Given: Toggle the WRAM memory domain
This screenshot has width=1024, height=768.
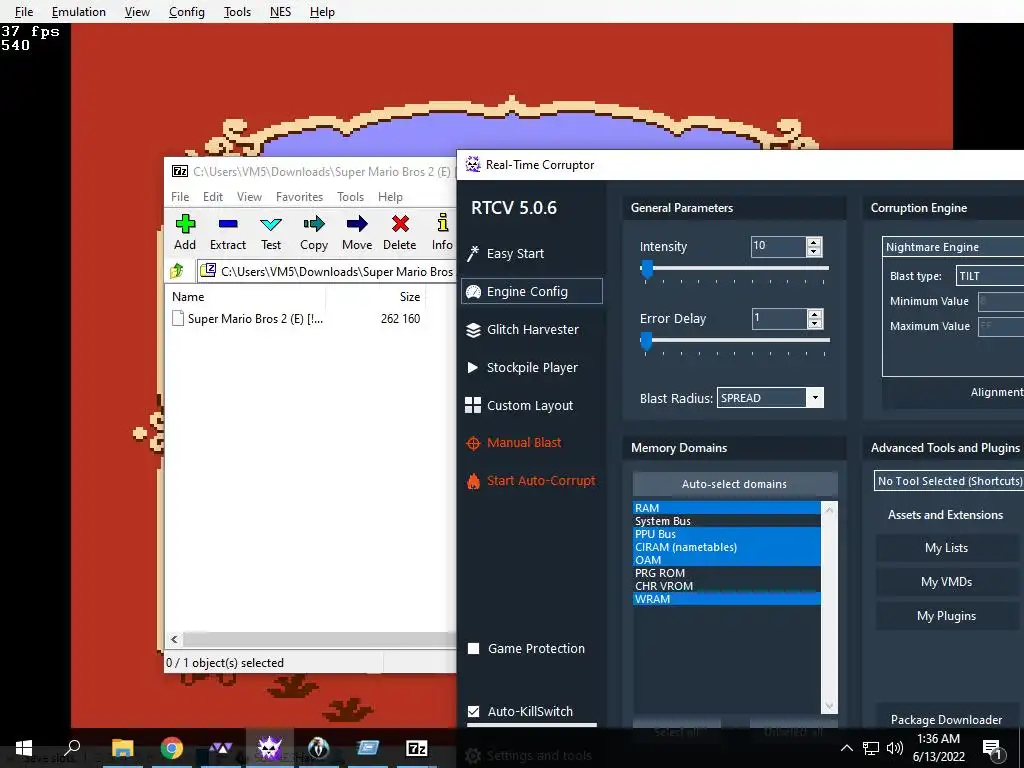Looking at the screenshot, I should point(726,599).
